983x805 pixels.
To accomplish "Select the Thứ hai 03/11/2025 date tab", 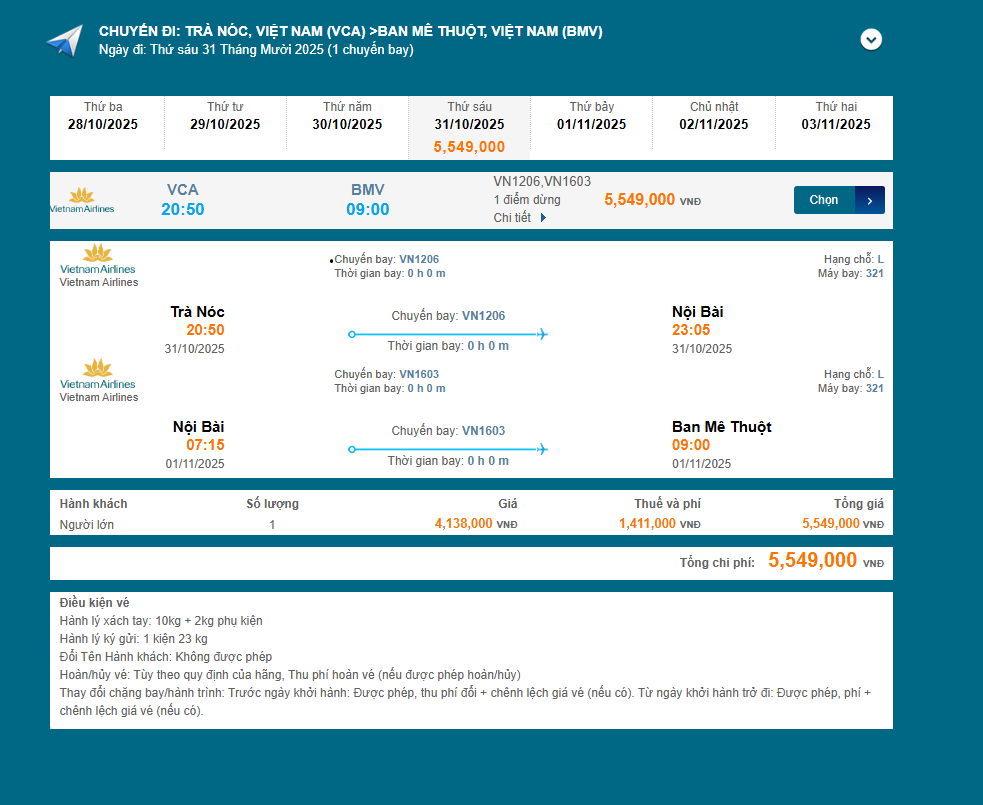I will (x=836, y=116).
